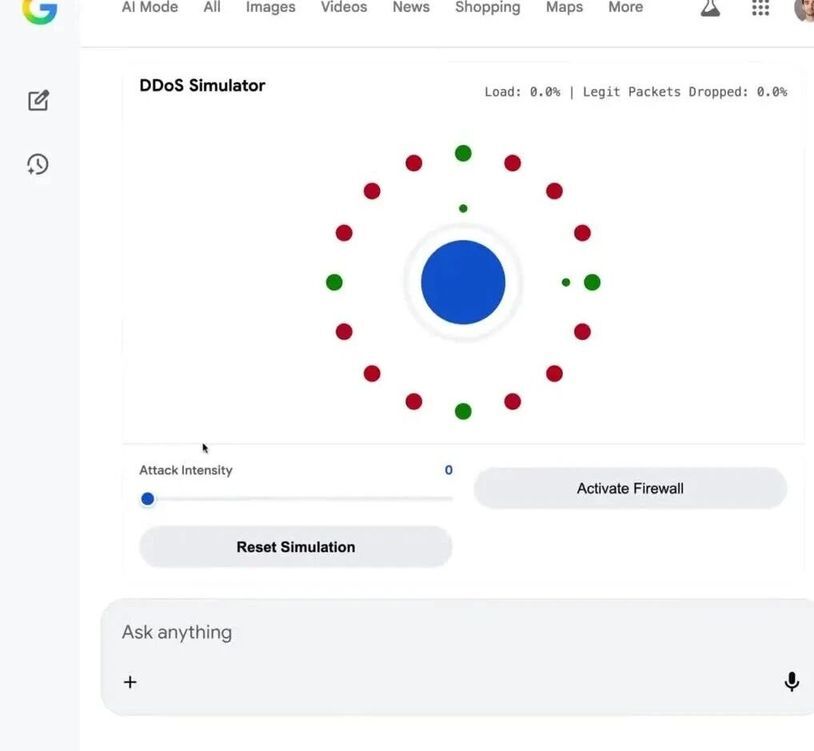814x751 pixels.
Task: Click the bottom green client node
Action: [463, 411]
